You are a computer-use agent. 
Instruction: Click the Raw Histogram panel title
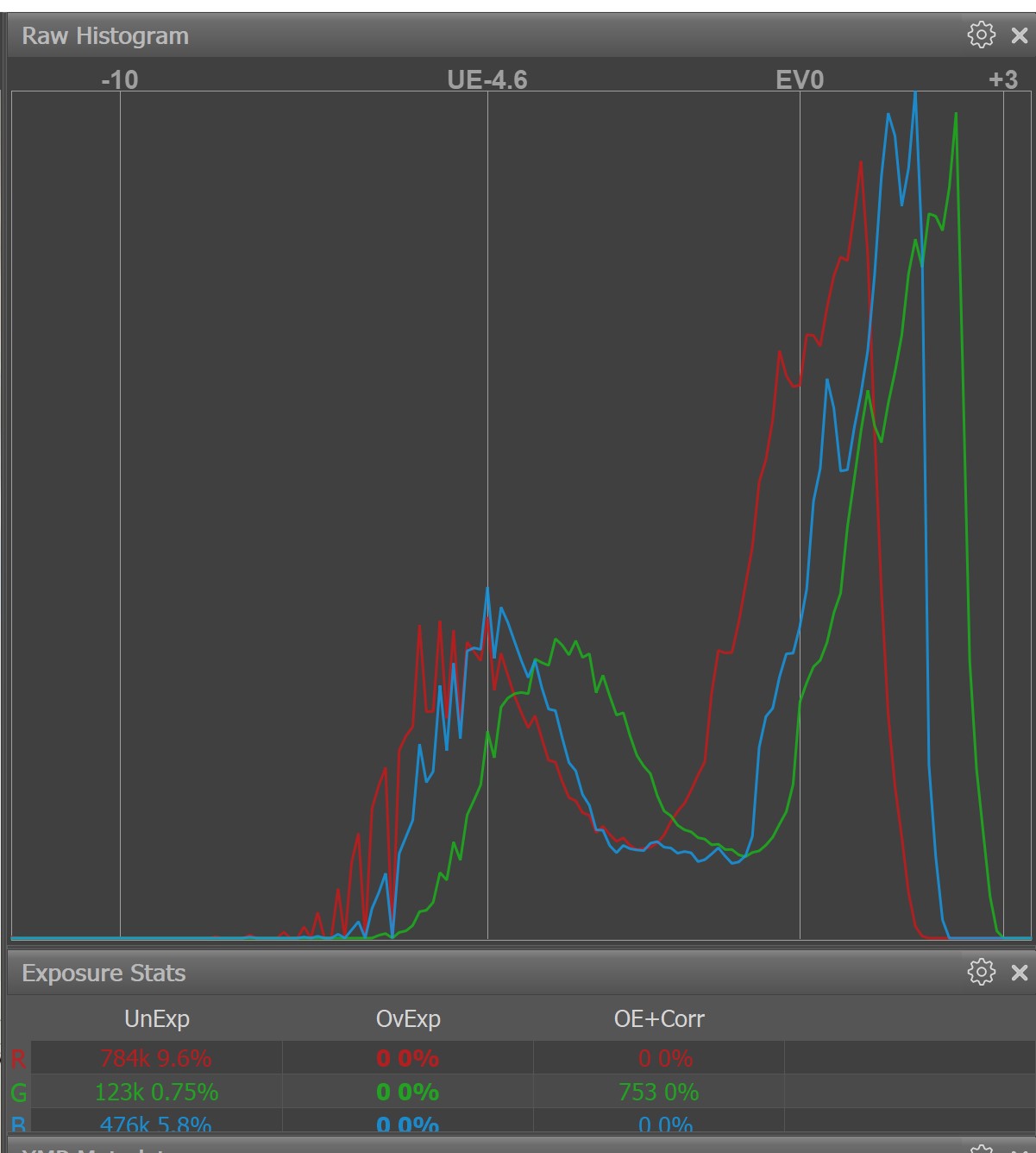coord(105,36)
